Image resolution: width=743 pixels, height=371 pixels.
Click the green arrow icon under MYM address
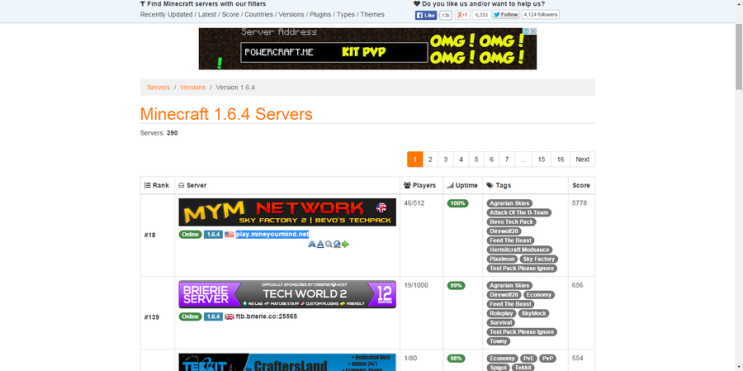pos(345,244)
